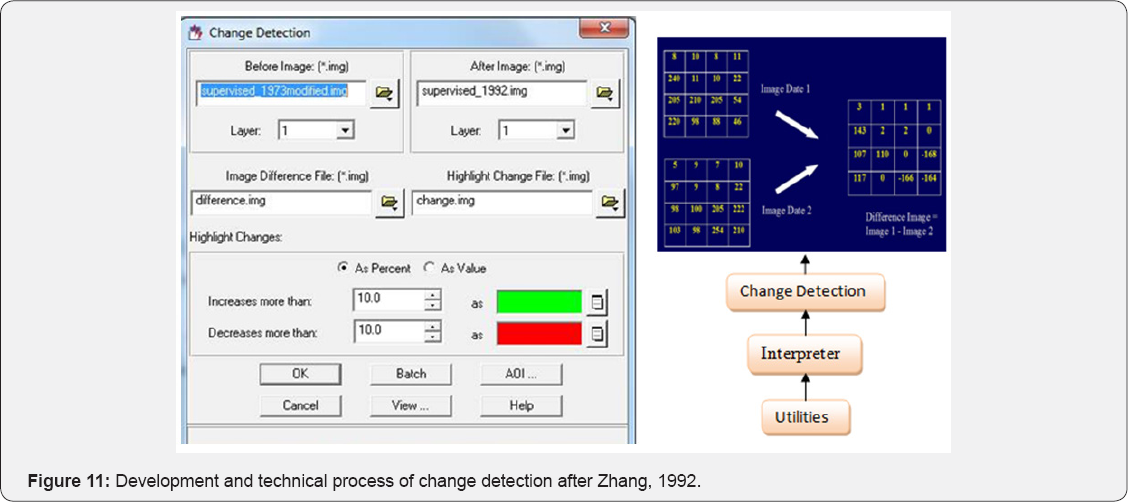Open file browser for After Image
1128x502 pixels.
tap(604, 93)
